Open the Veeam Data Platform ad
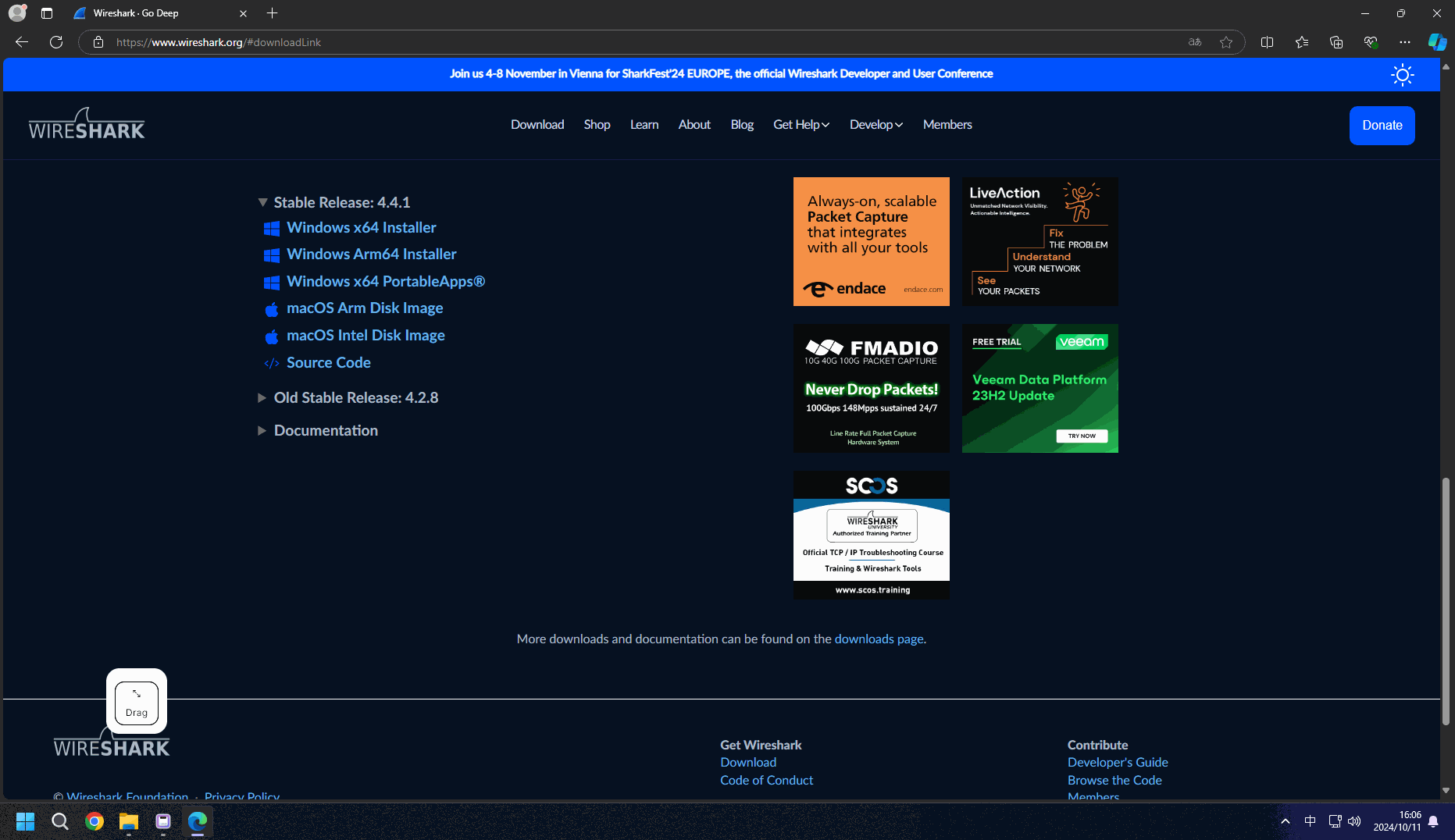This screenshot has height=840, width=1455. (1040, 388)
